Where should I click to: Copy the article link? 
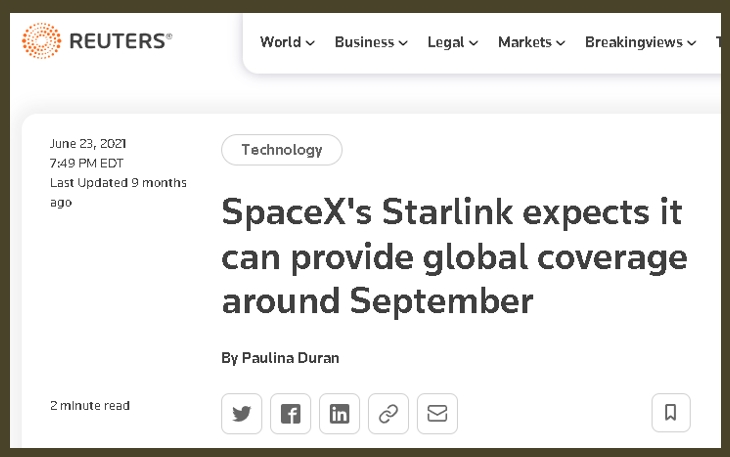(x=388, y=414)
